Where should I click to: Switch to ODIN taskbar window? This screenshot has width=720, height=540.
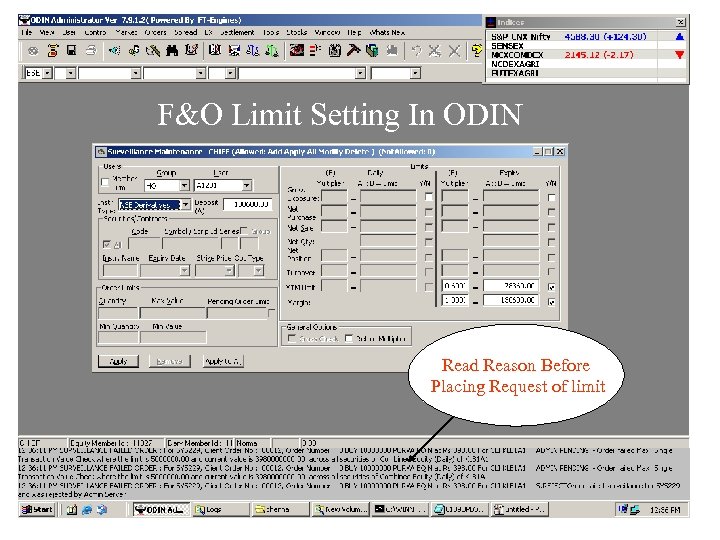[x=162, y=509]
